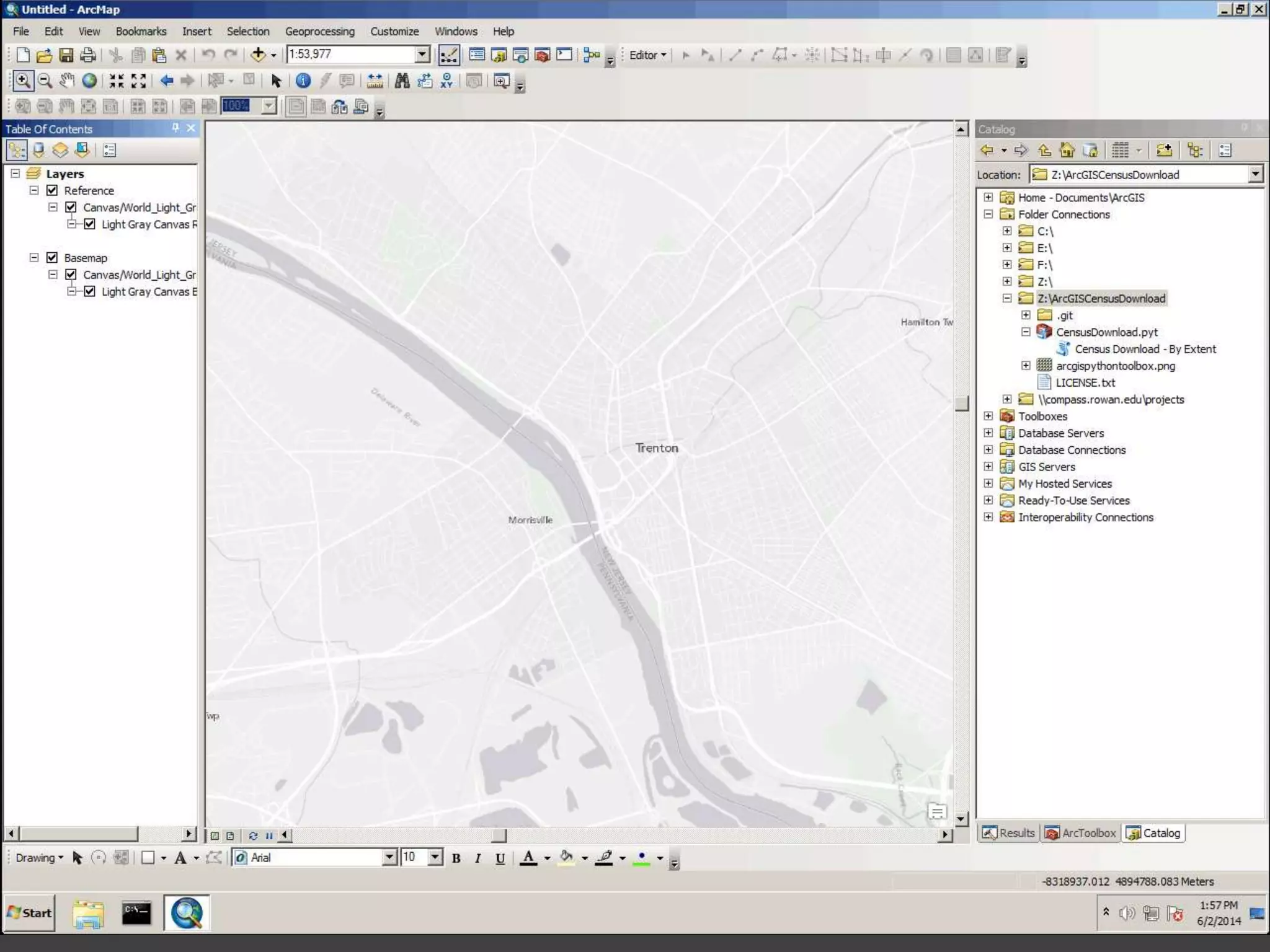Click the font color swatch
The width and height of the screenshot is (1270, 952).
coord(528,858)
